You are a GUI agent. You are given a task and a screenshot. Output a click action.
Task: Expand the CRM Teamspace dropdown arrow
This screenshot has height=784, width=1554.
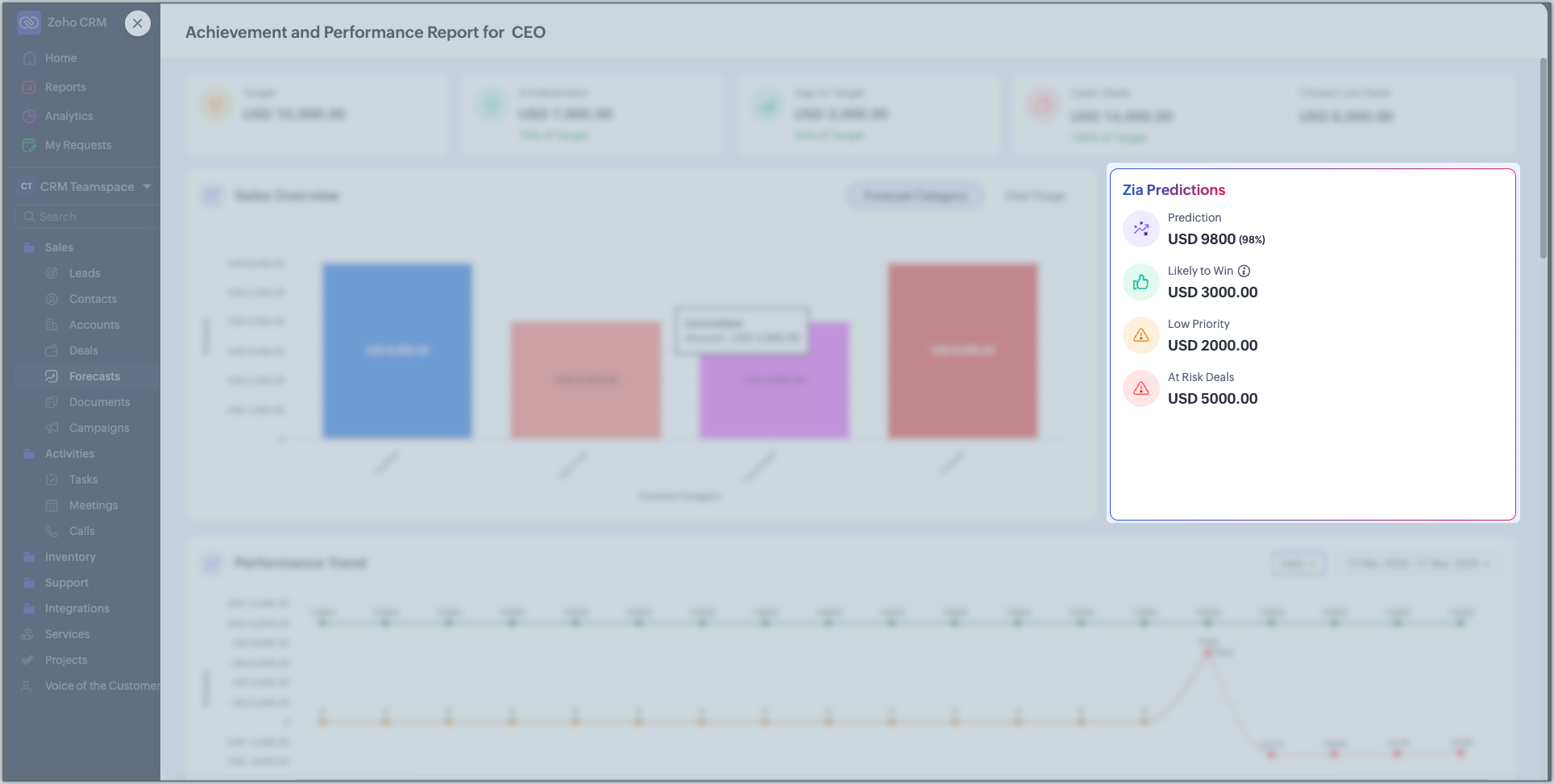click(x=147, y=186)
